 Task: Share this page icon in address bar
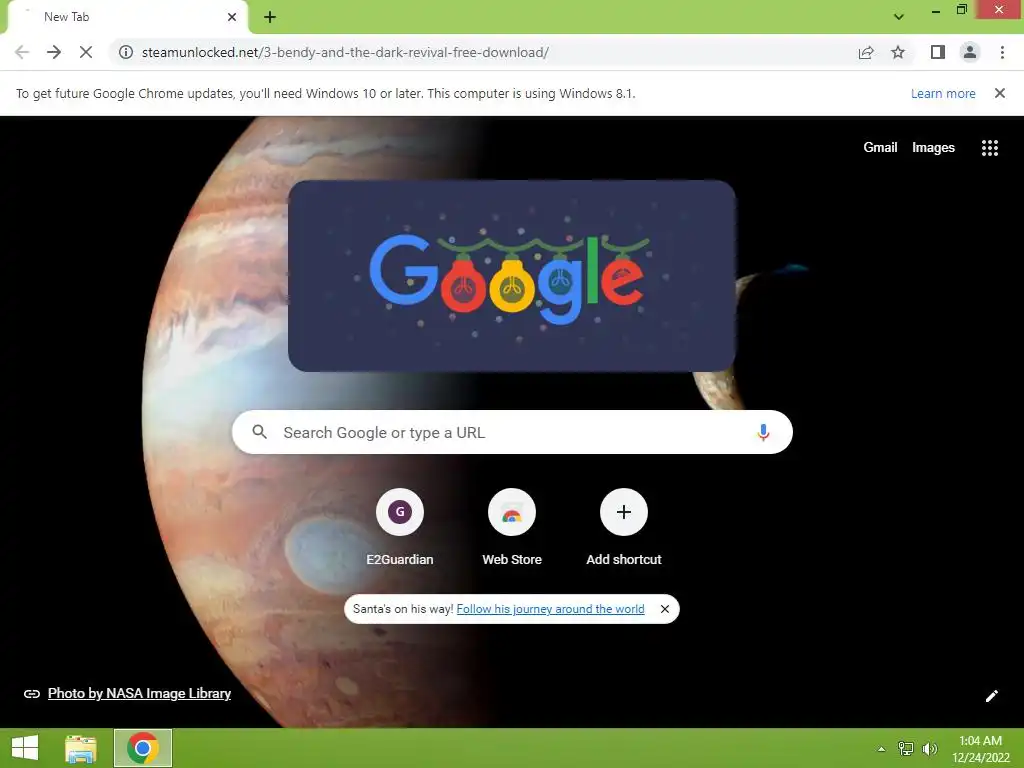click(866, 52)
